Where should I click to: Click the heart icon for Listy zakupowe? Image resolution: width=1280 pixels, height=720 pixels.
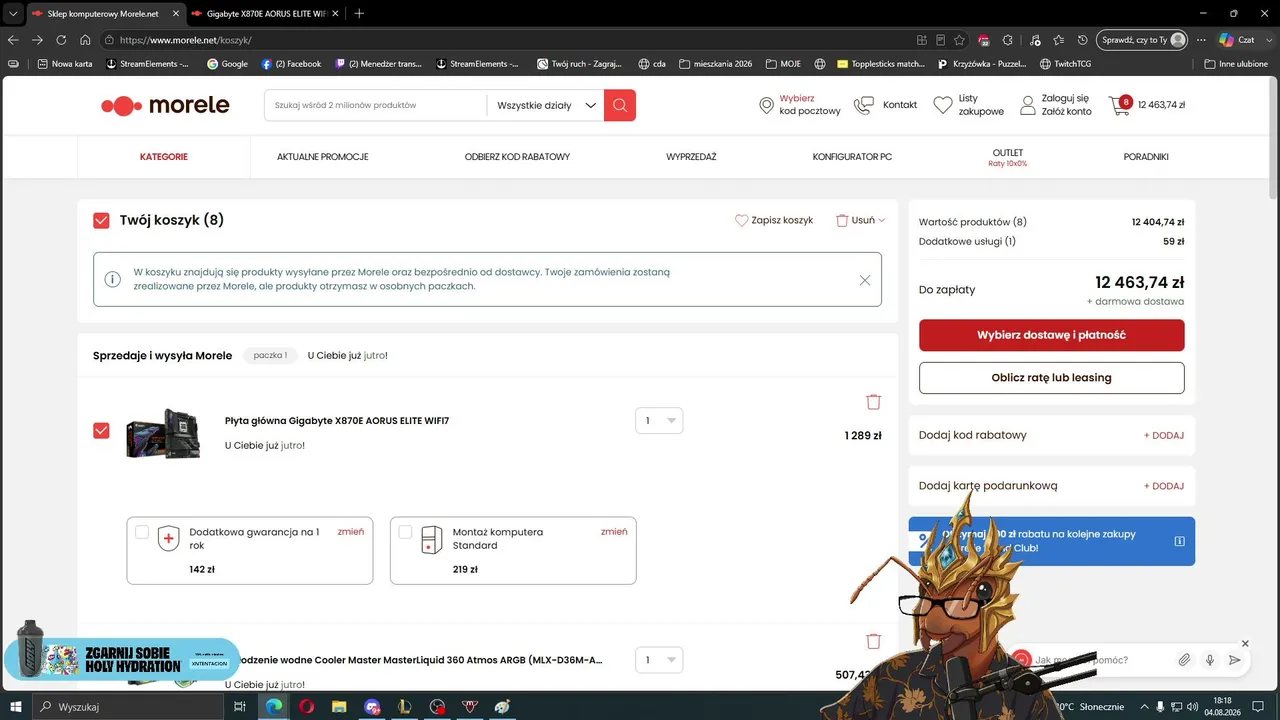(942, 105)
